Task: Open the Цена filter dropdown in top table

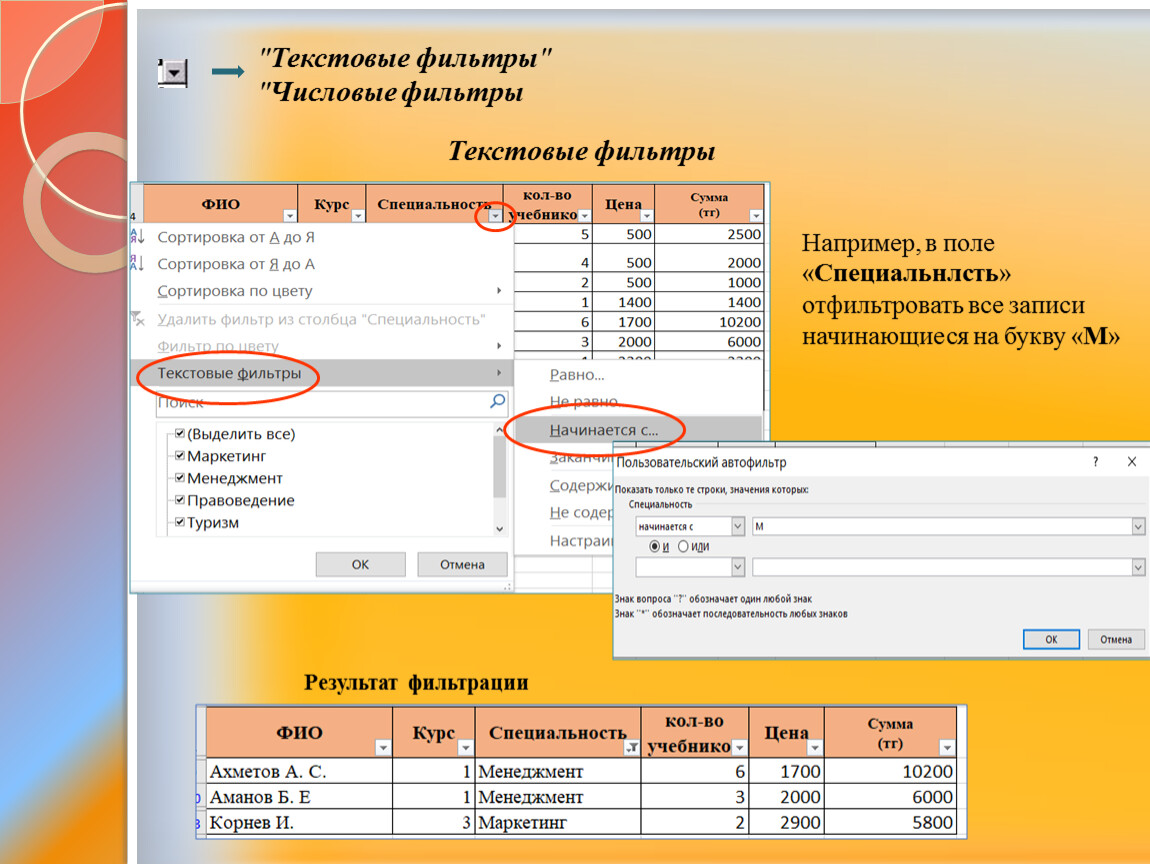Action: pos(646,216)
